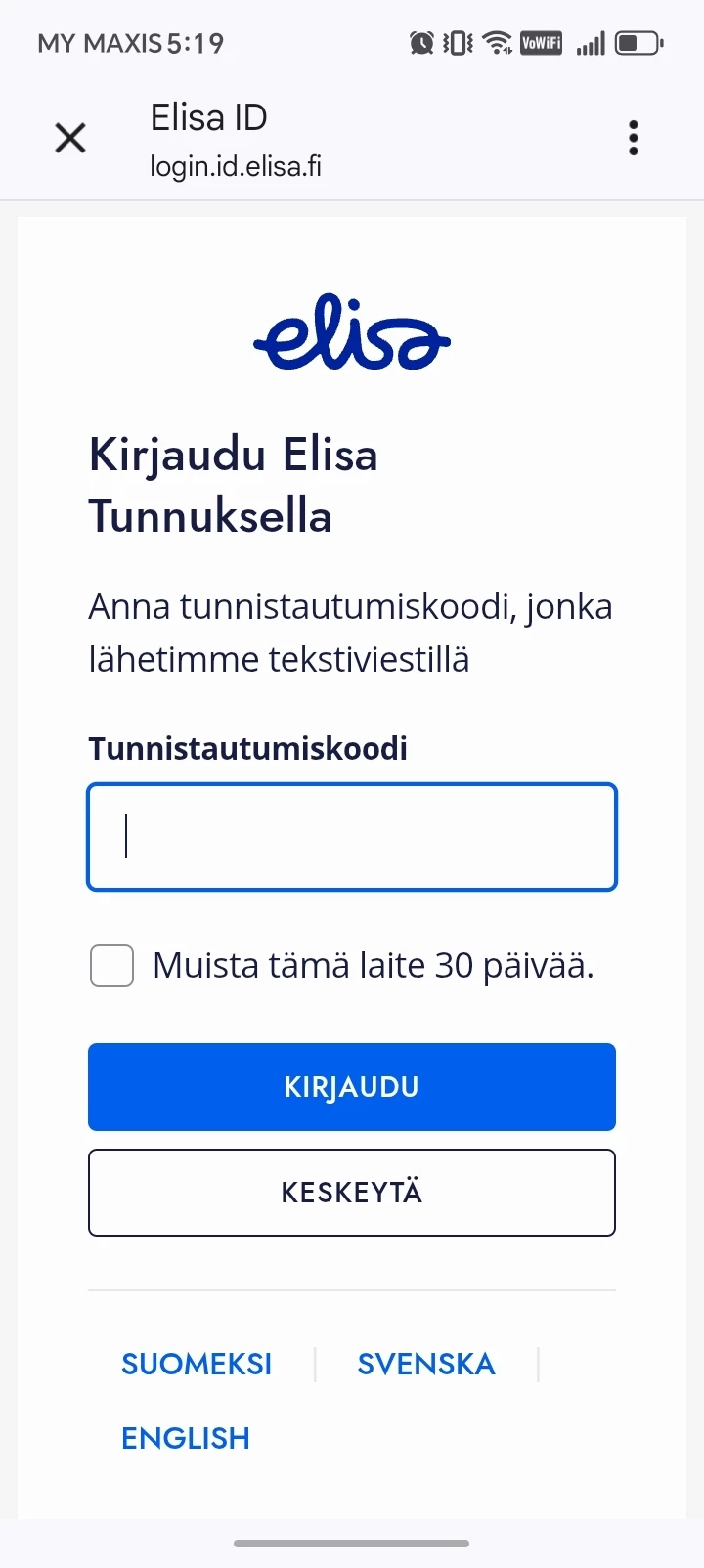Switch language to SUOMEKSI
This screenshot has width=704, height=1568.
tap(197, 1364)
